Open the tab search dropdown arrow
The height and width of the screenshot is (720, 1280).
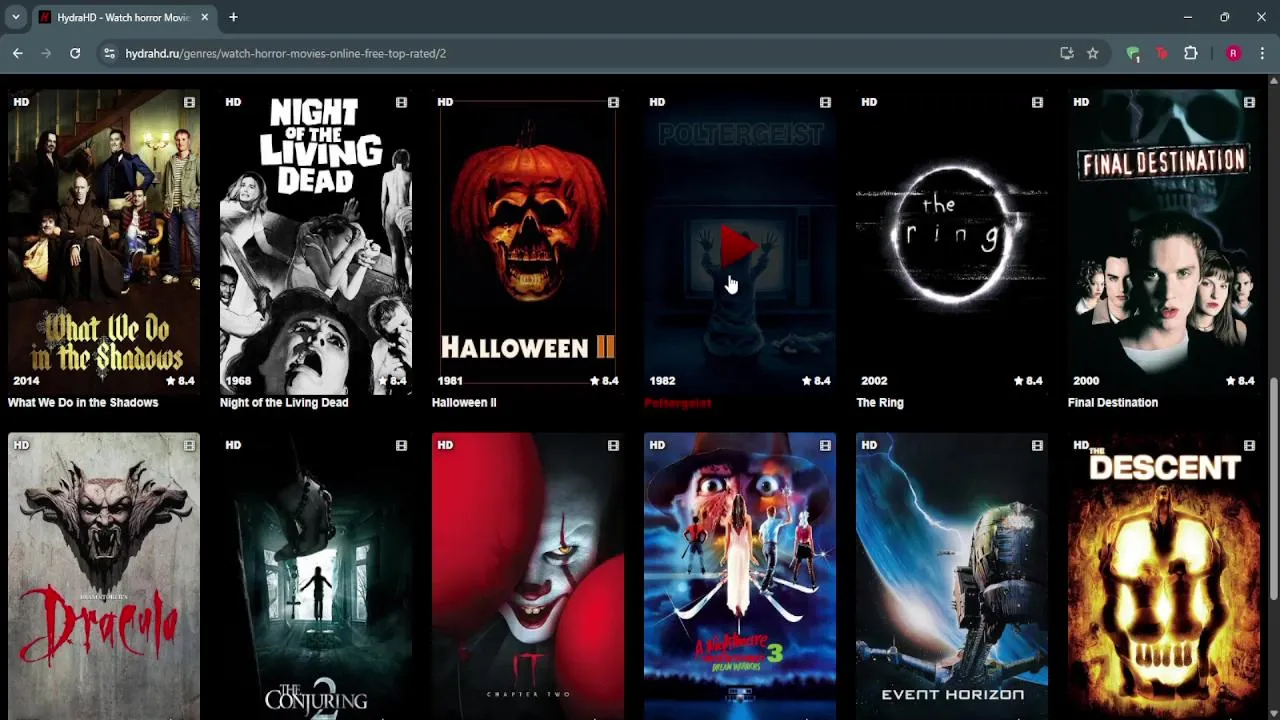(15, 17)
